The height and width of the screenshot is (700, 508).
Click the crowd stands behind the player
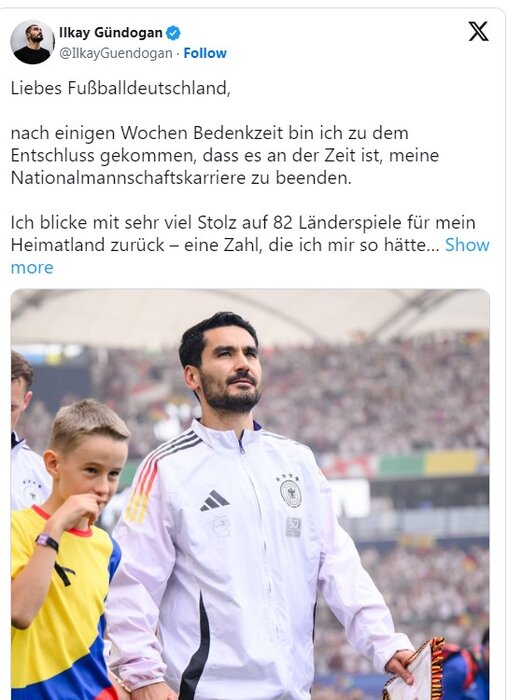pos(375,397)
